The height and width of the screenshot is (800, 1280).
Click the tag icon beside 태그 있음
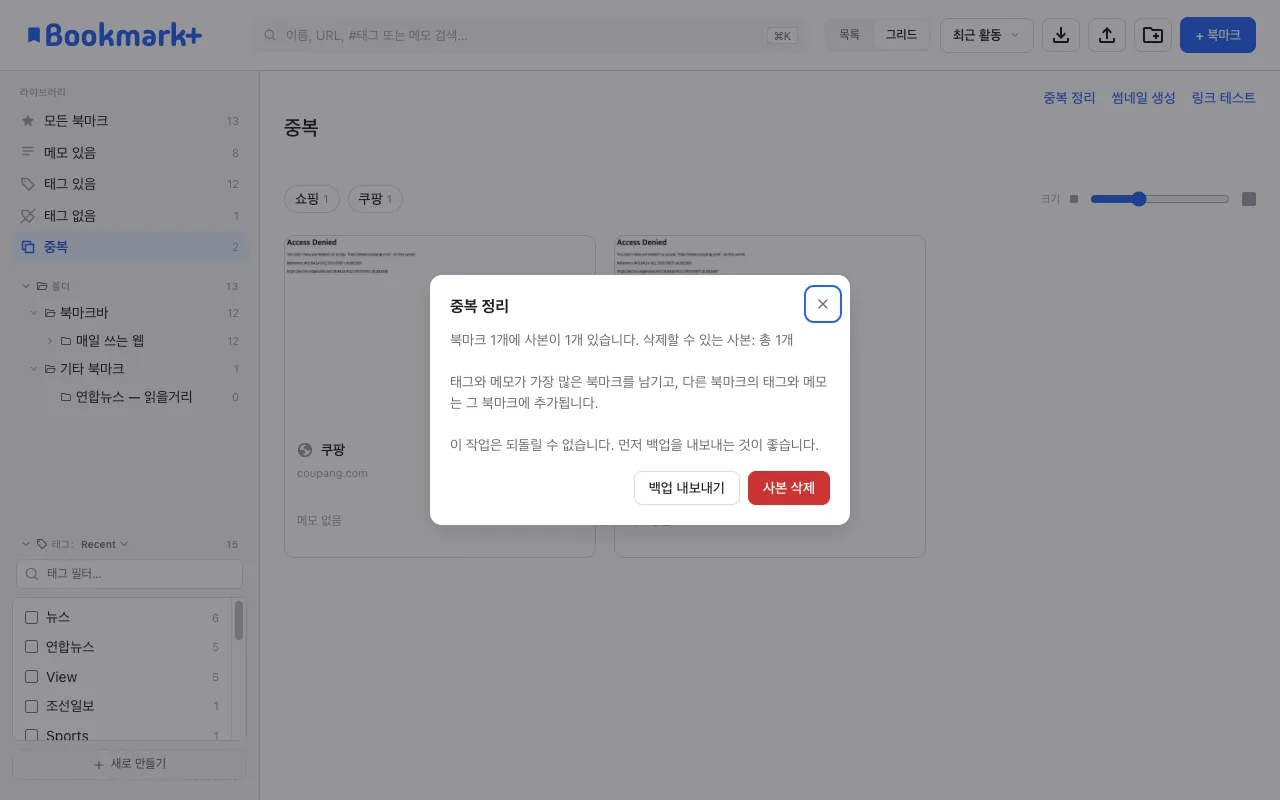coord(28,184)
